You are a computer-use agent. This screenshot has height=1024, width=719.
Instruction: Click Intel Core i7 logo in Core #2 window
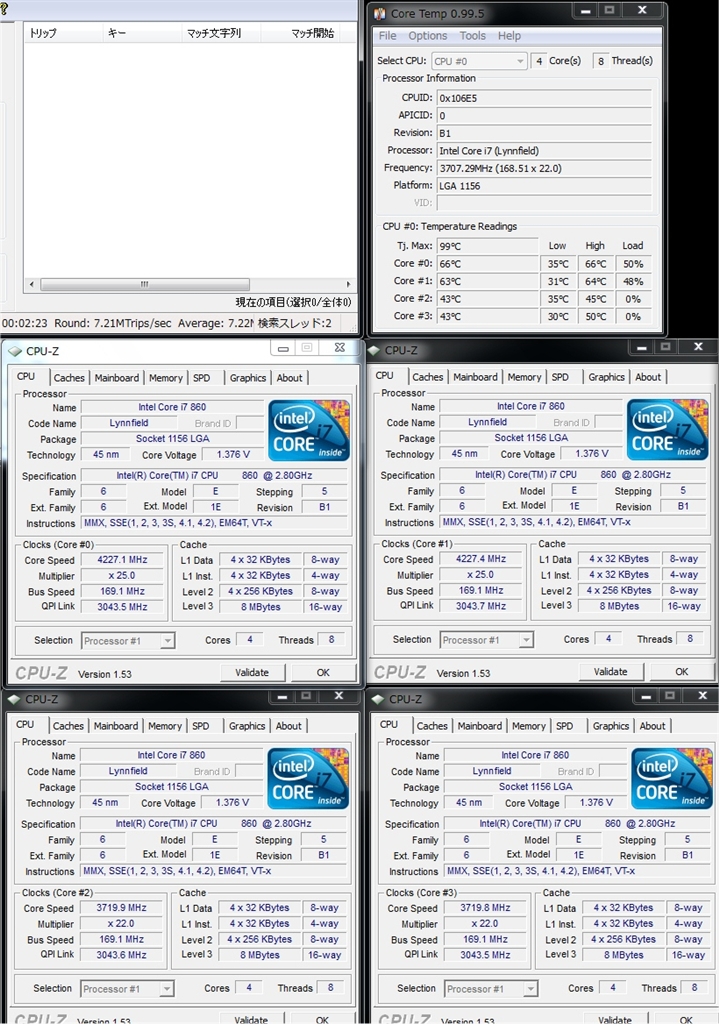(x=308, y=778)
